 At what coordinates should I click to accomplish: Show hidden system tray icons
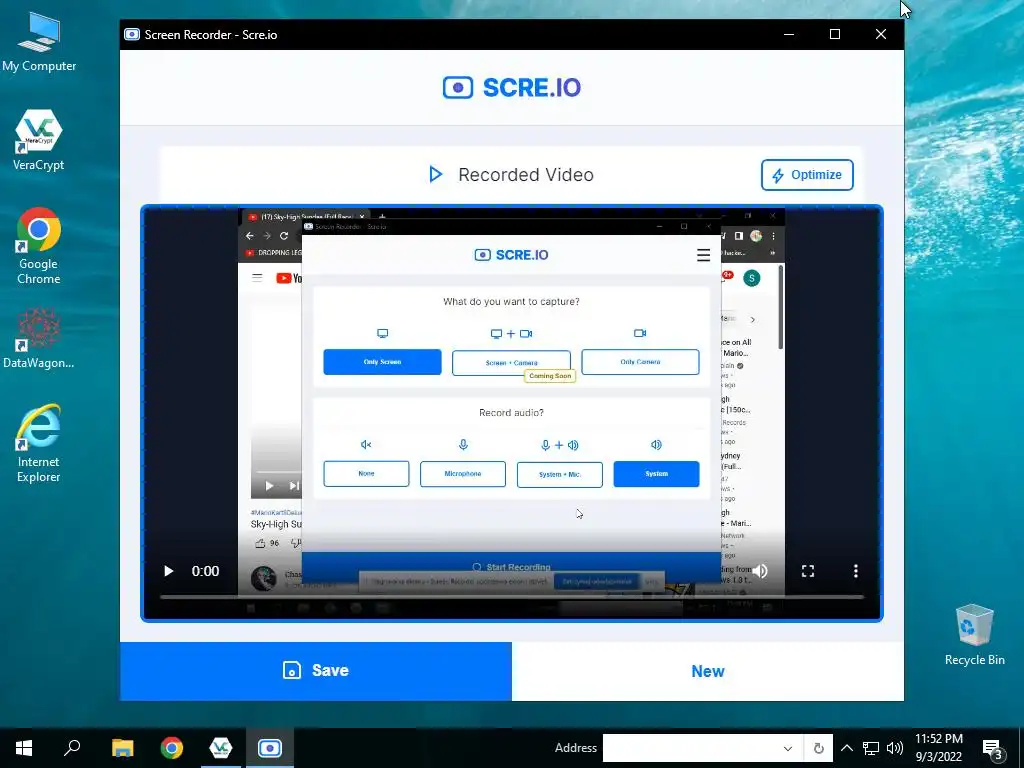846,748
